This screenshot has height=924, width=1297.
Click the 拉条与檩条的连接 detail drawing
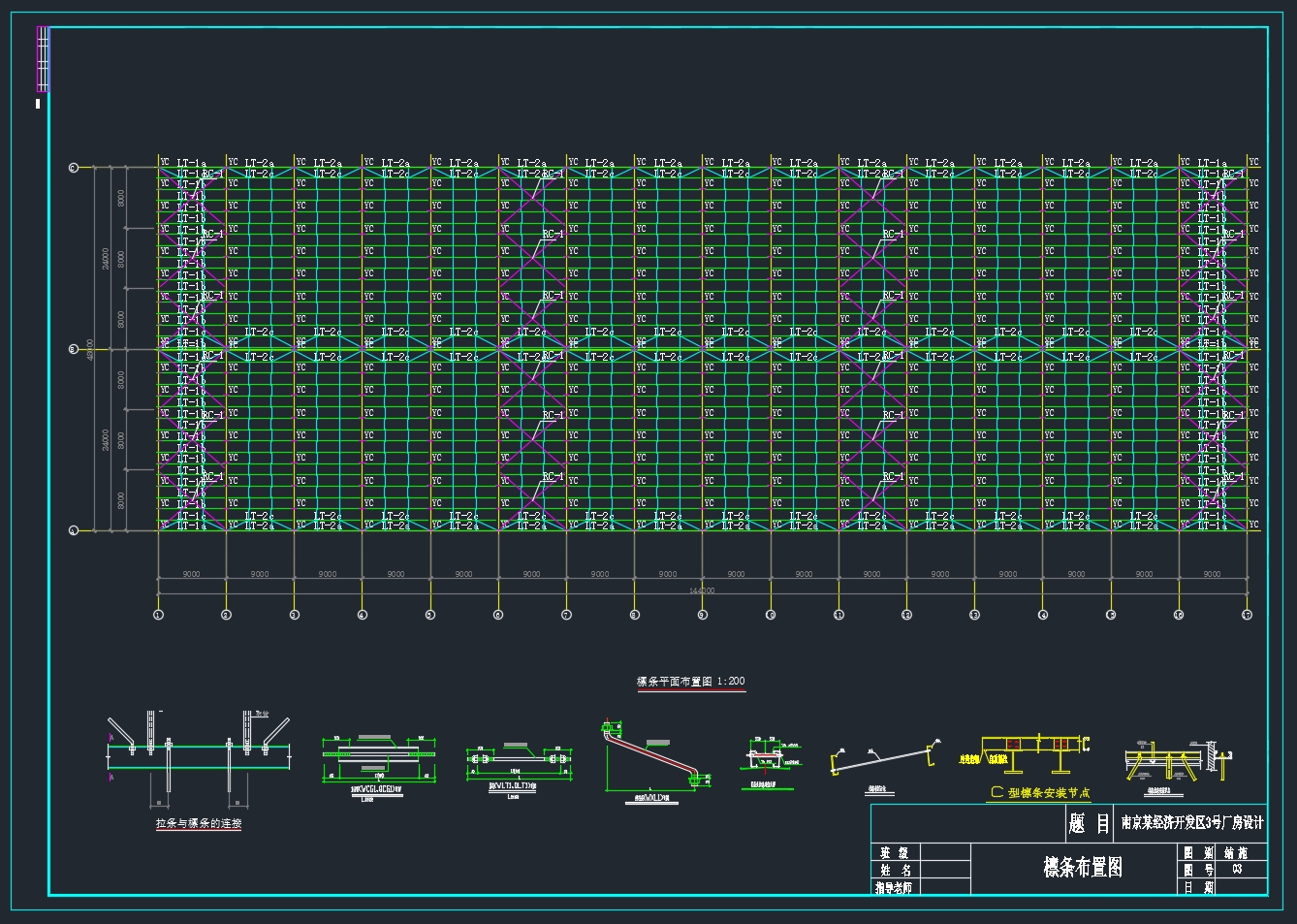pyautogui.click(x=199, y=756)
